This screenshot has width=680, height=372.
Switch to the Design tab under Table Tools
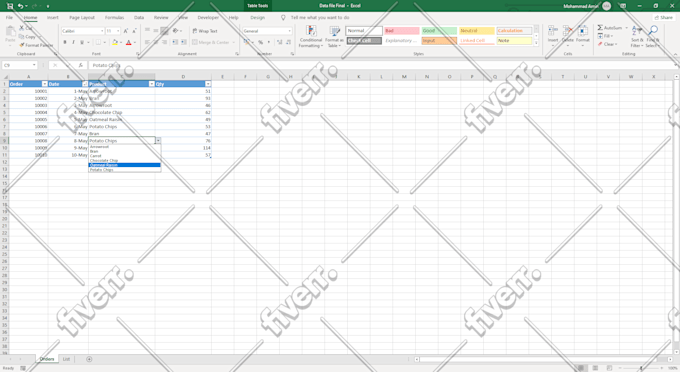pyautogui.click(x=257, y=18)
